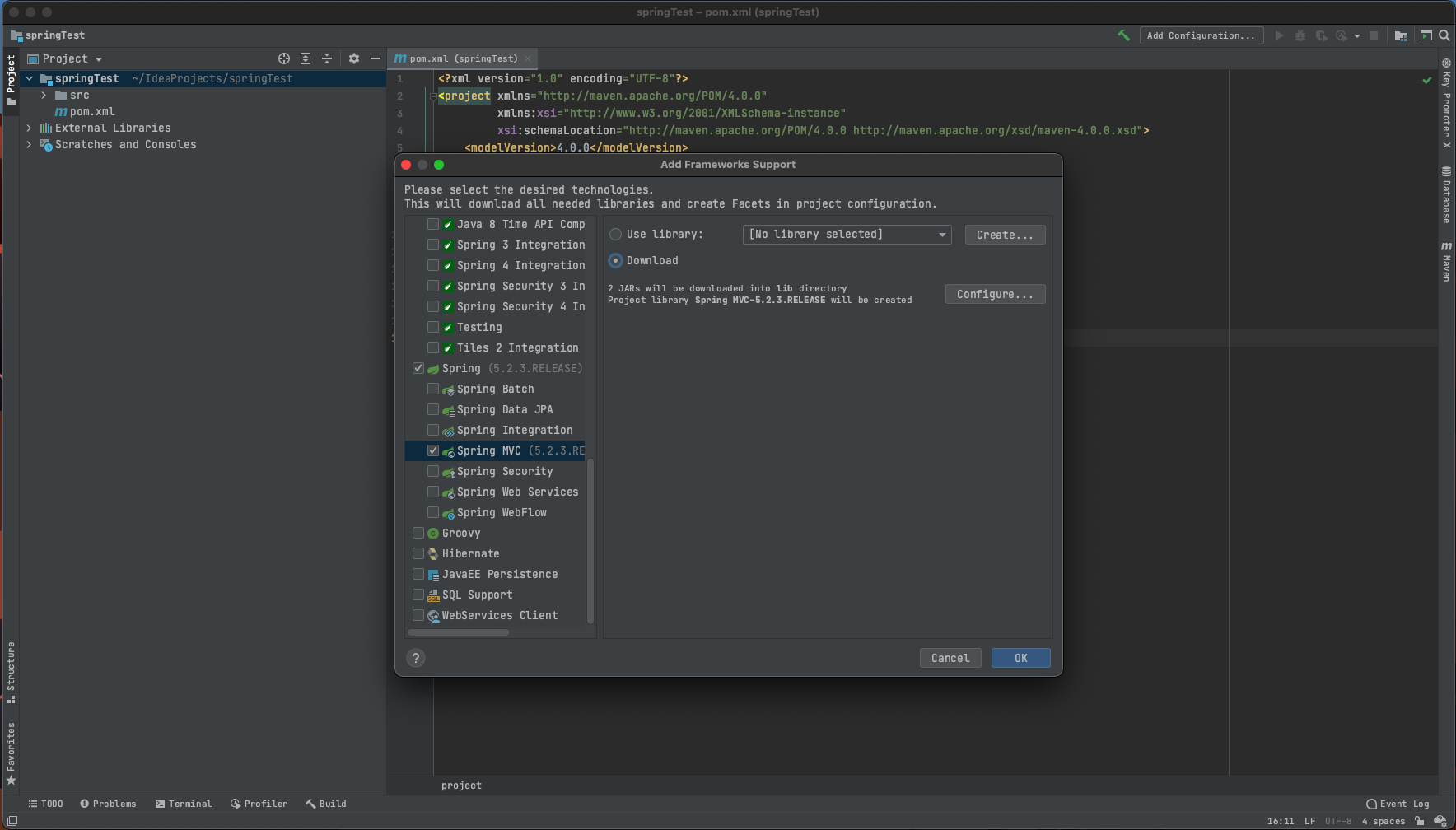
Task: Open the Structure tool window
Action: click(11, 672)
